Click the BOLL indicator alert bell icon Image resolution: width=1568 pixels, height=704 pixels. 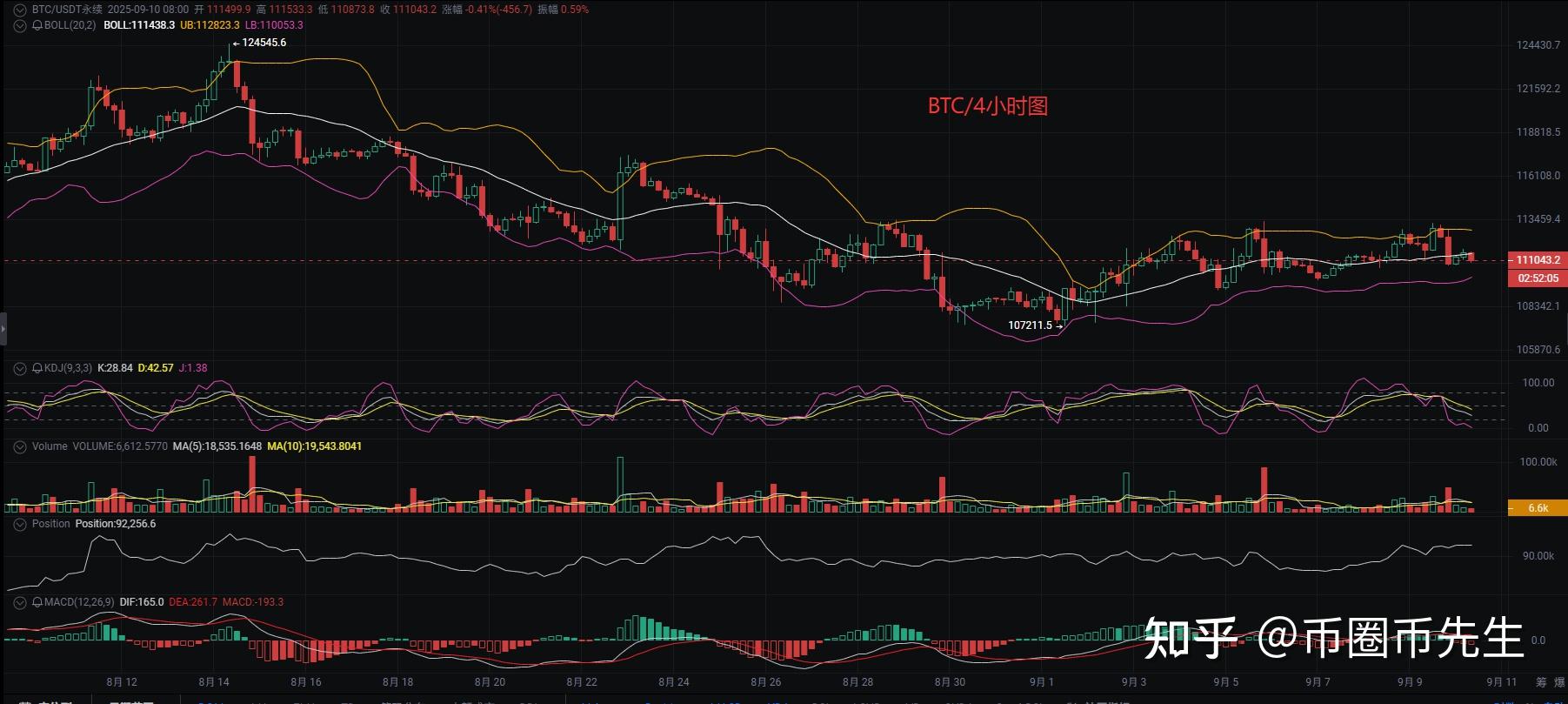pyautogui.click(x=37, y=25)
